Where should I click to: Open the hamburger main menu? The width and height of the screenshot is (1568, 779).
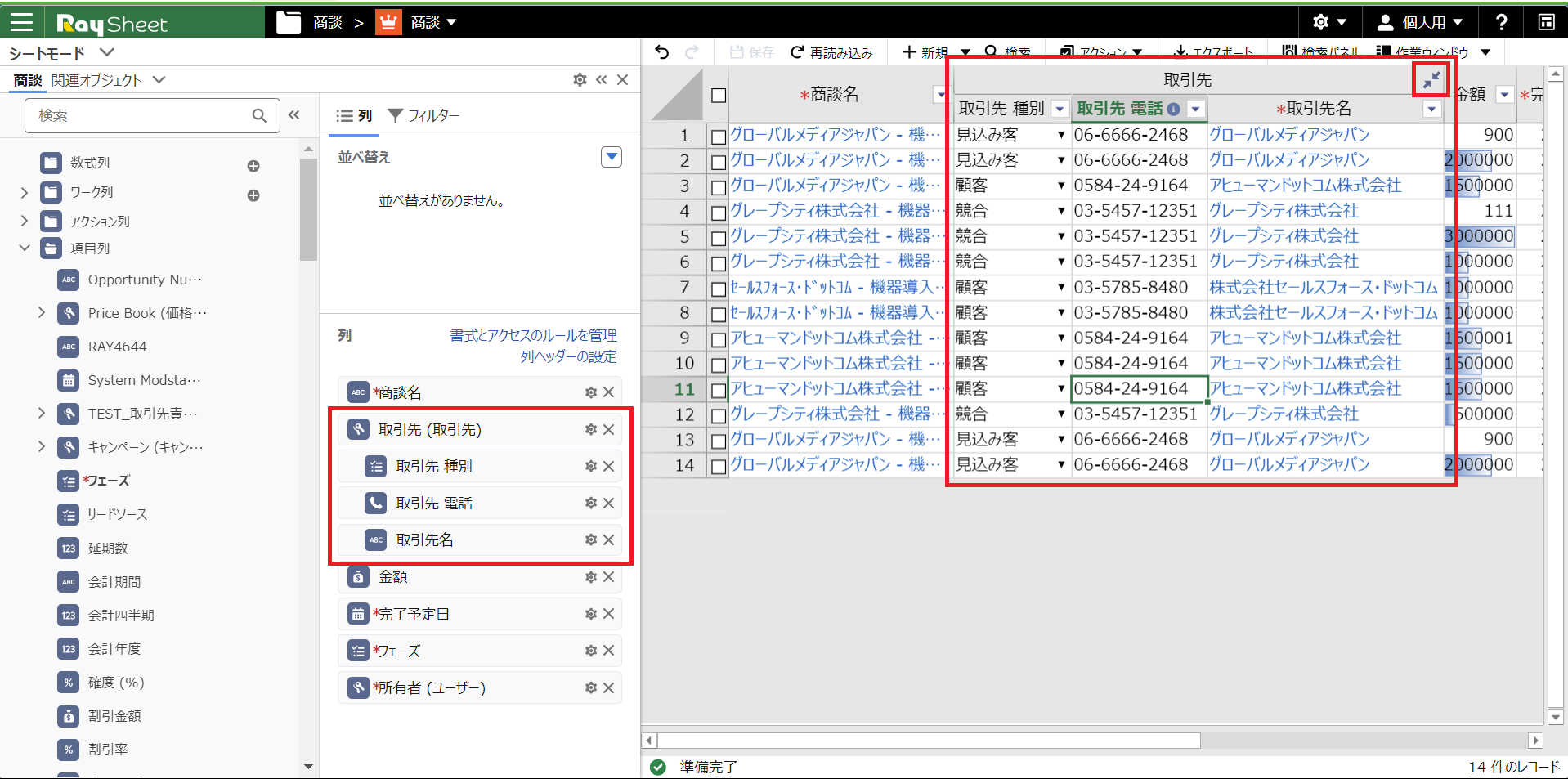(x=21, y=22)
